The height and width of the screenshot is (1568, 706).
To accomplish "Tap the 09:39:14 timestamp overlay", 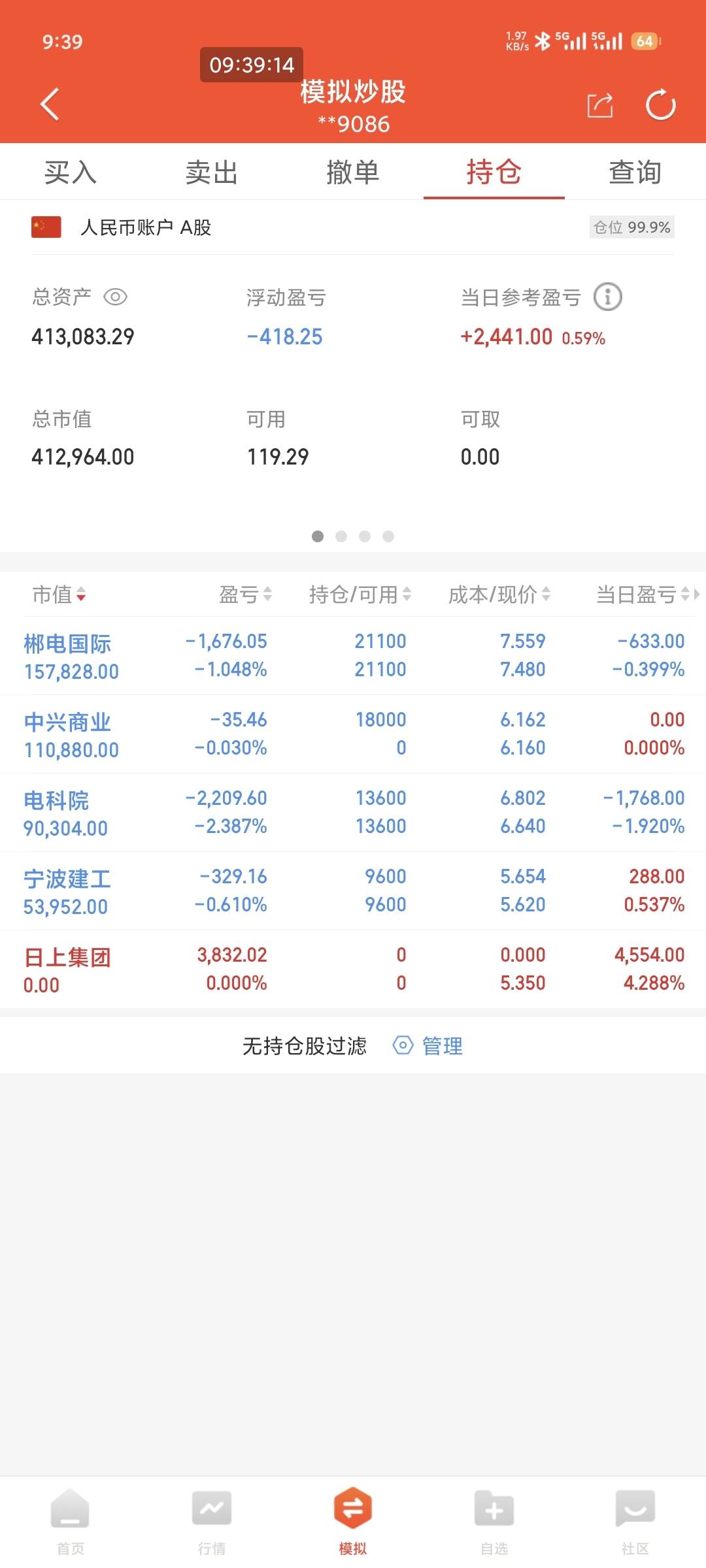I will [x=252, y=65].
